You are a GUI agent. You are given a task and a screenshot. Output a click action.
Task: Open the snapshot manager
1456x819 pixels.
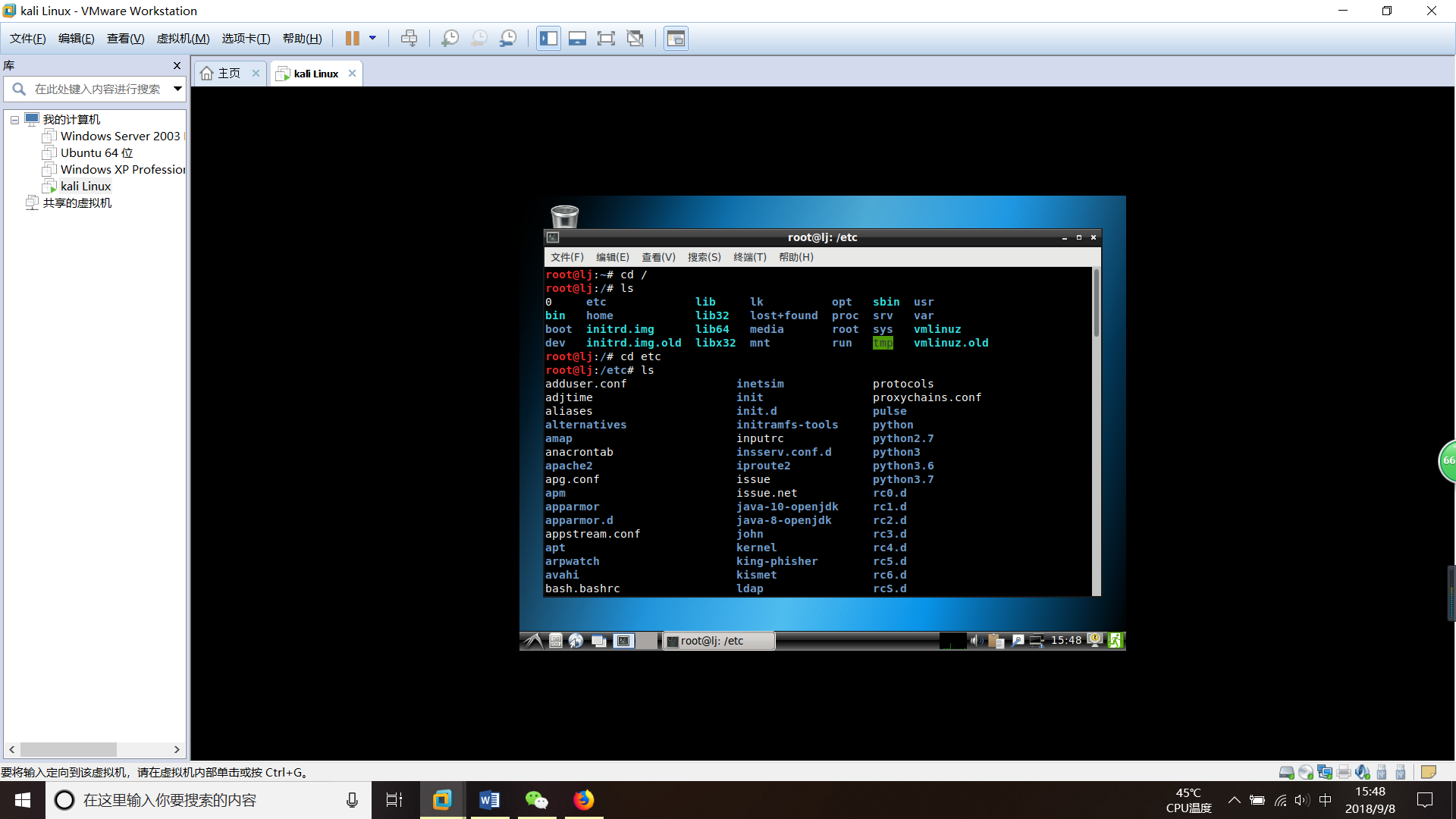pos(508,39)
